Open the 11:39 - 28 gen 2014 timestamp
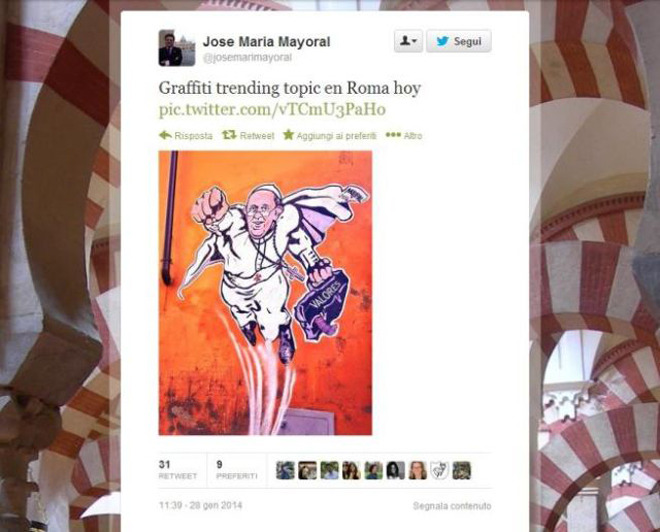The height and width of the screenshot is (532, 660). [200, 505]
